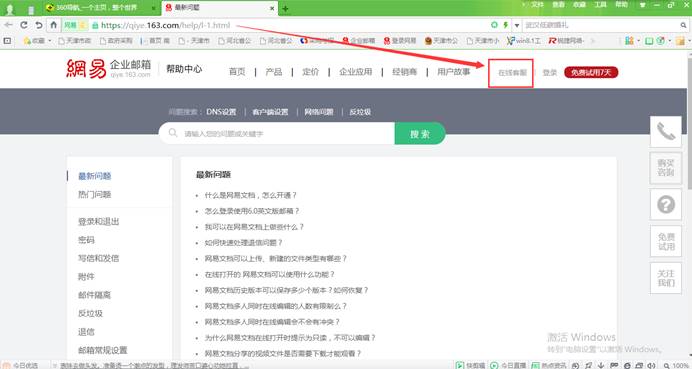This screenshot has height=369, width=692.
Task: Click the red 免费试用7天 button
Action: (591, 72)
